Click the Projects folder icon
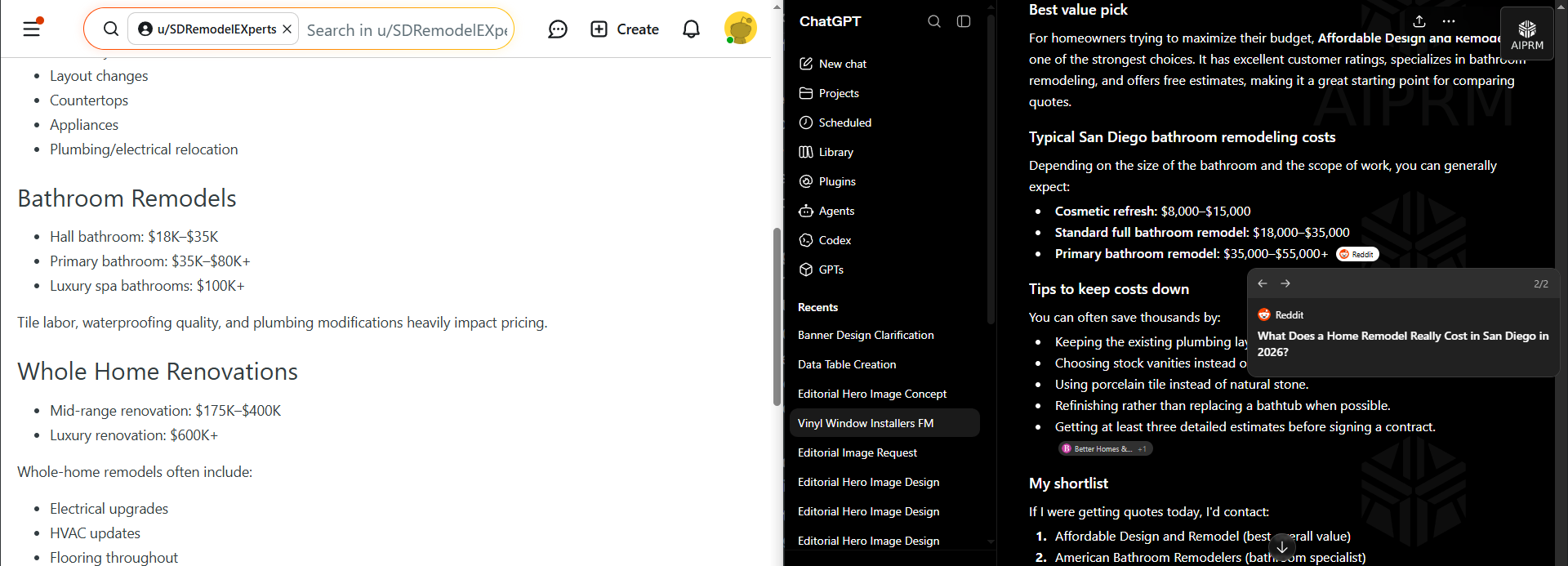 [806, 93]
